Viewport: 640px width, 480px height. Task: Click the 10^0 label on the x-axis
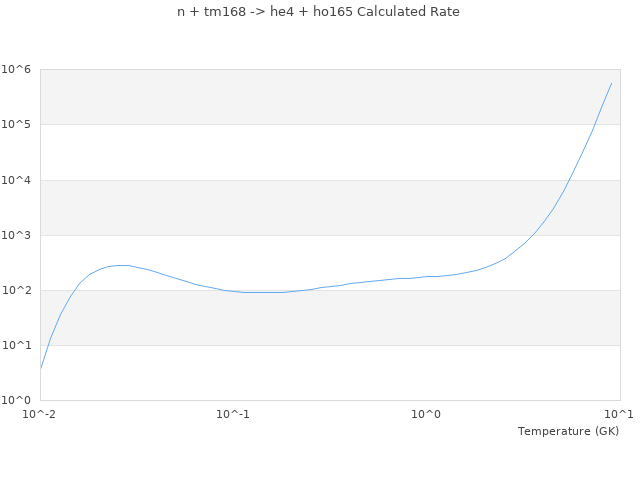coord(426,414)
